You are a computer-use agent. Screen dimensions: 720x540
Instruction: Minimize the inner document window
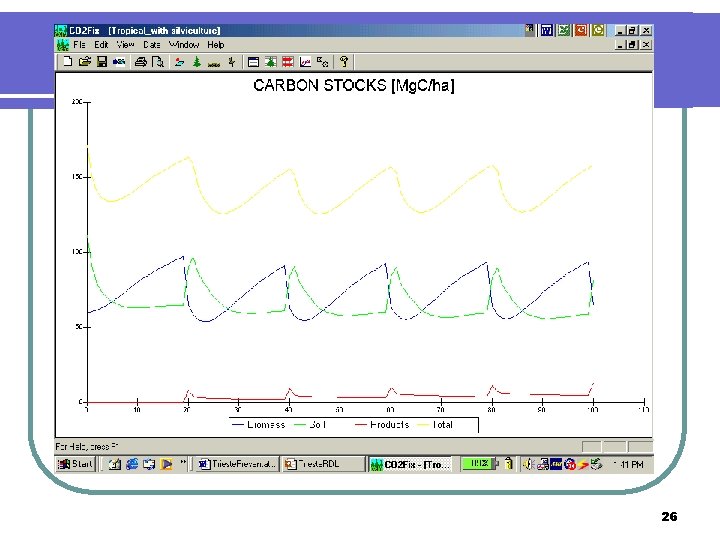(621, 45)
